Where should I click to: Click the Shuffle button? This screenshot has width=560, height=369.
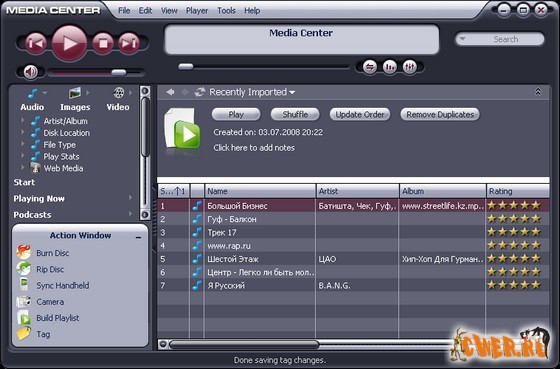[x=295, y=115]
